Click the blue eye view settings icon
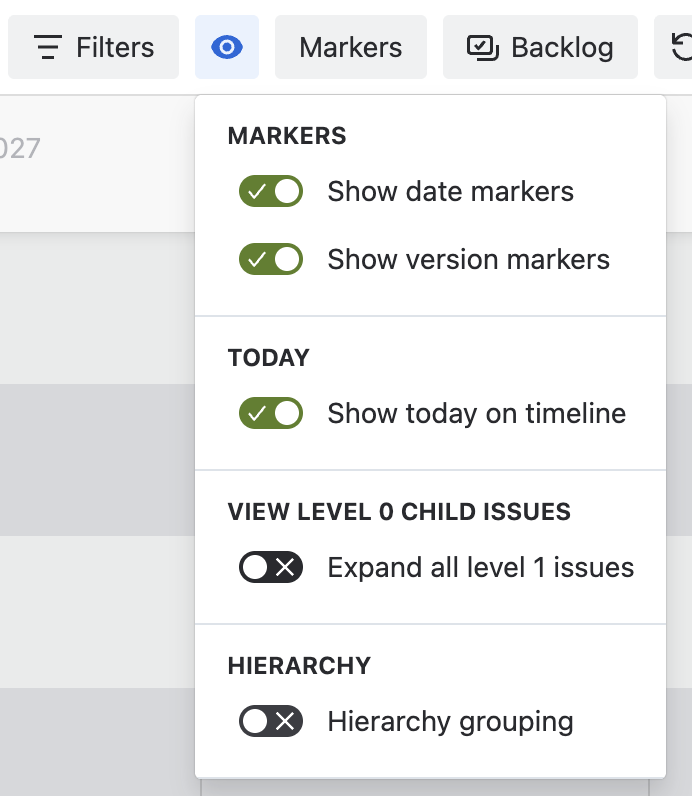The height and width of the screenshot is (796, 692). click(227, 47)
